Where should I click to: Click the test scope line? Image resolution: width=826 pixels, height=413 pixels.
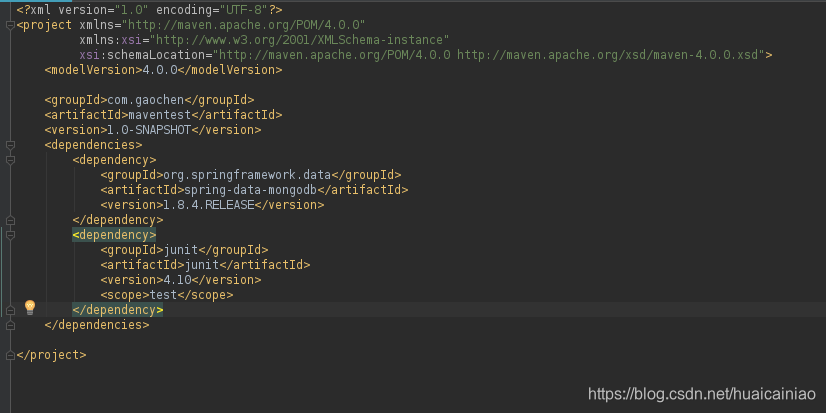tap(166, 295)
